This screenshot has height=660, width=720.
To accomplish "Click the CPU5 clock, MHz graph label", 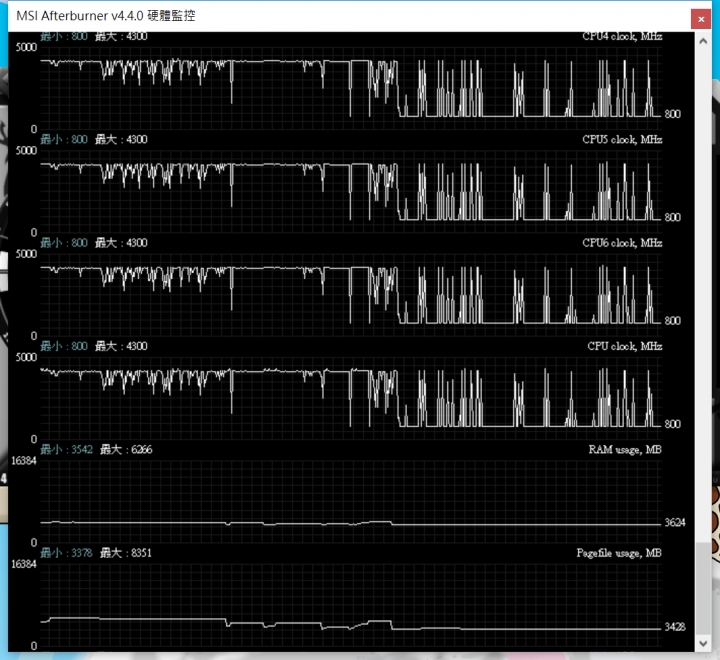I will pos(622,140).
